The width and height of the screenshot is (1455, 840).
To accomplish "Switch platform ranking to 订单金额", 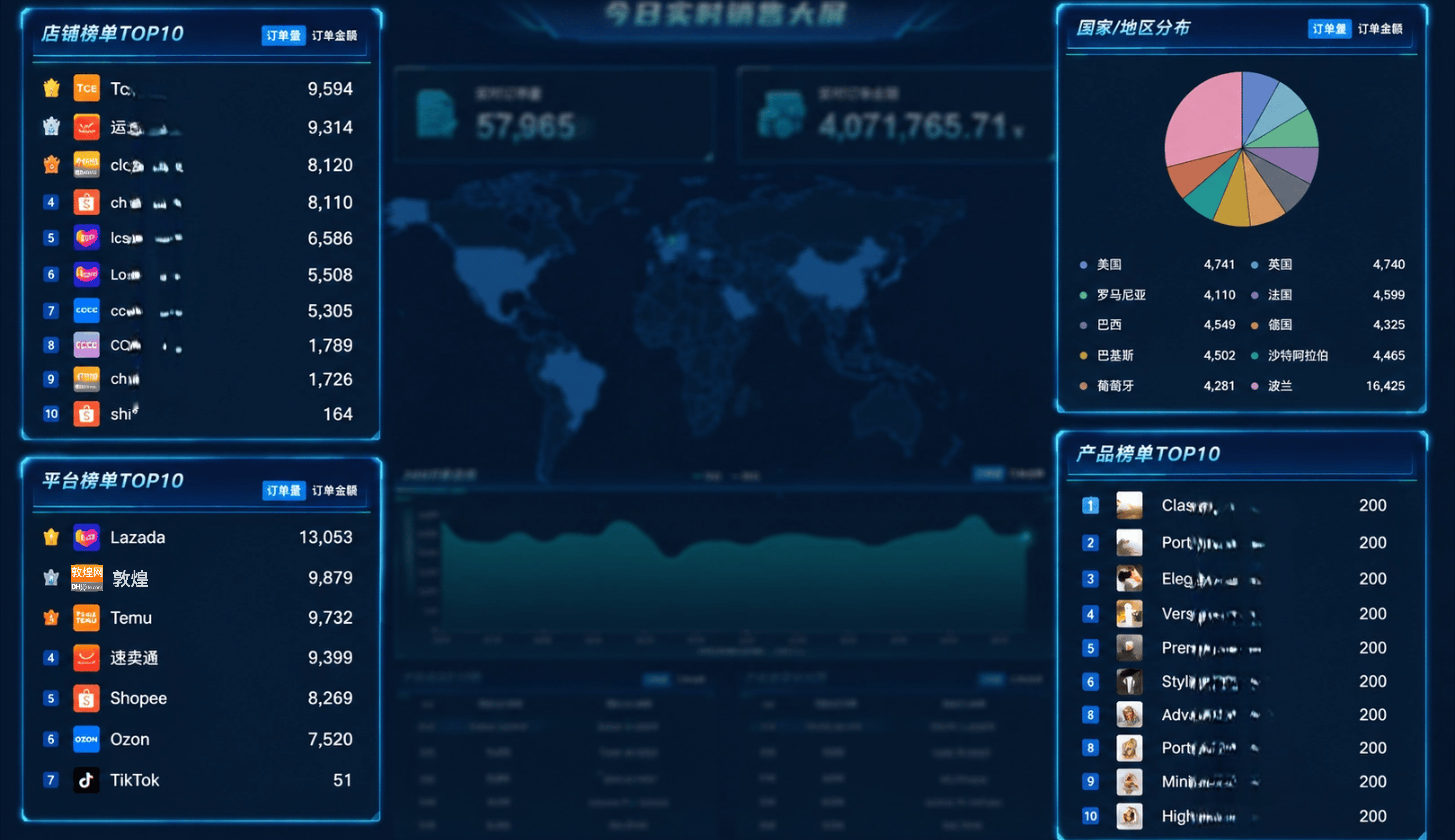I will click(335, 491).
